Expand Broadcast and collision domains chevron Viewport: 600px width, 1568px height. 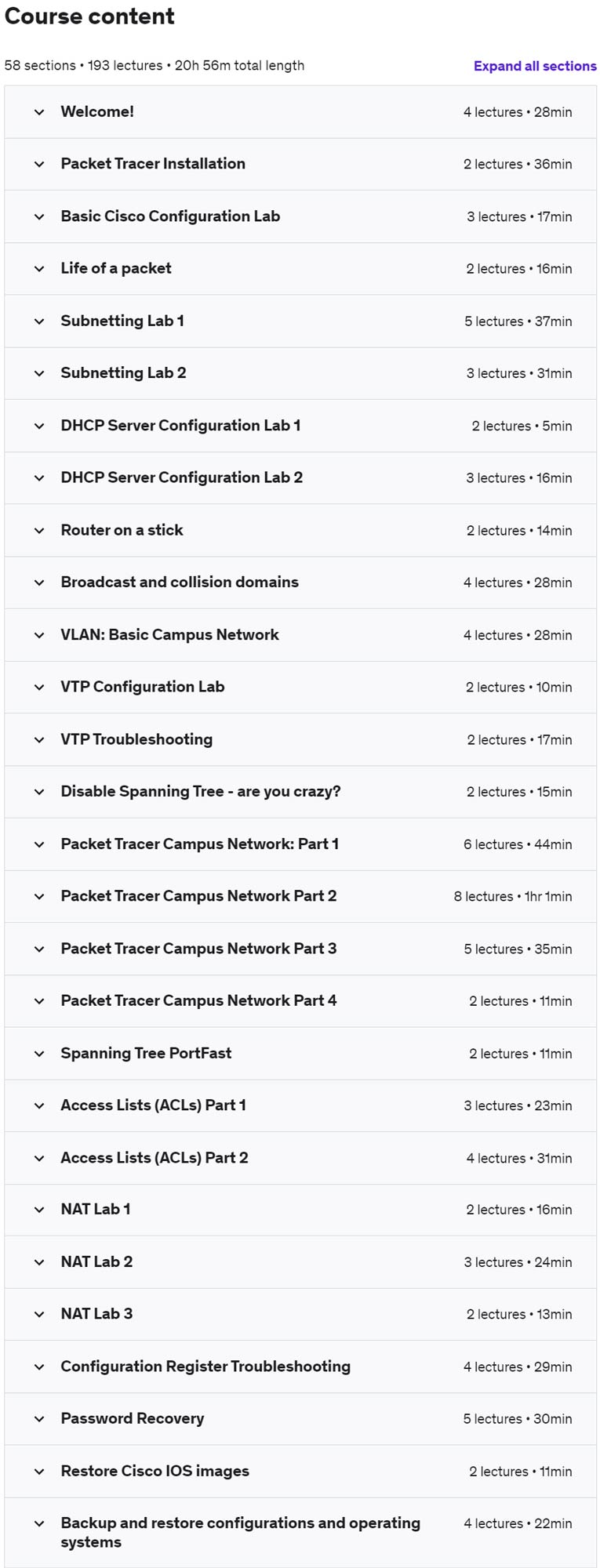(39, 583)
